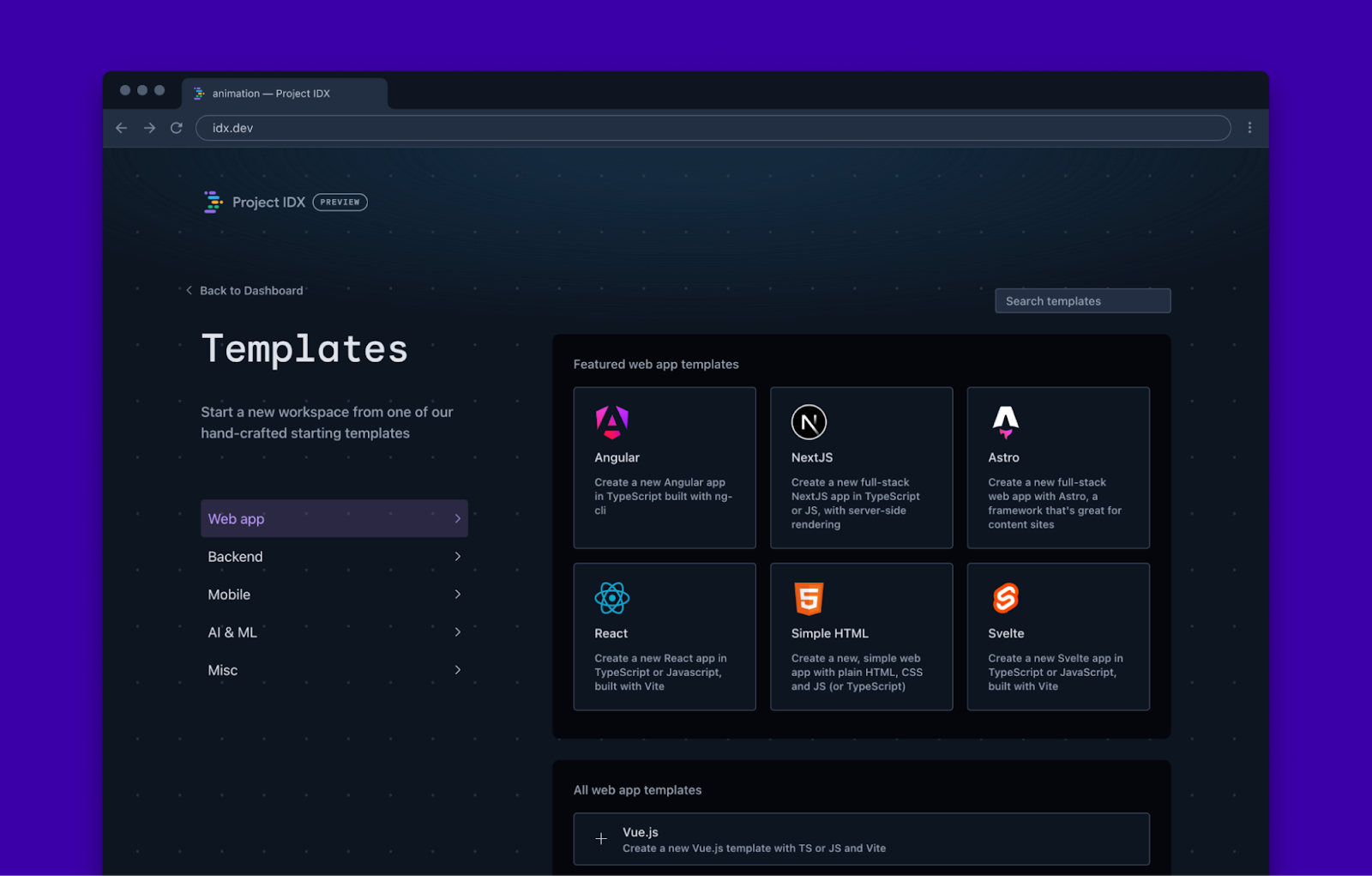Click the NextJS logo icon
This screenshot has height=876, width=1372.
coord(809,421)
